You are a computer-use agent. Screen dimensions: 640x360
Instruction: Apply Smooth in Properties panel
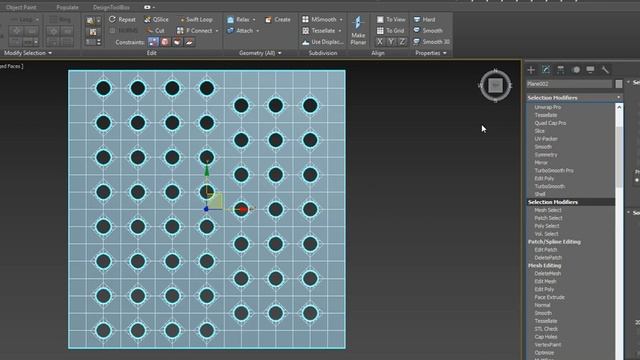(428, 31)
